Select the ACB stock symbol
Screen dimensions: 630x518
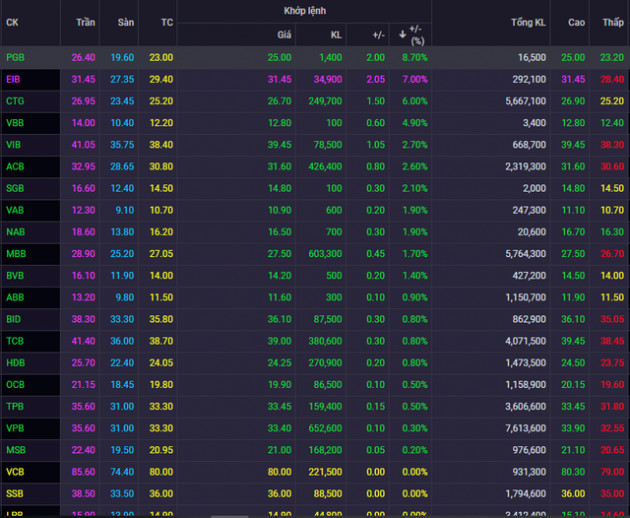pyautogui.click(x=15, y=166)
